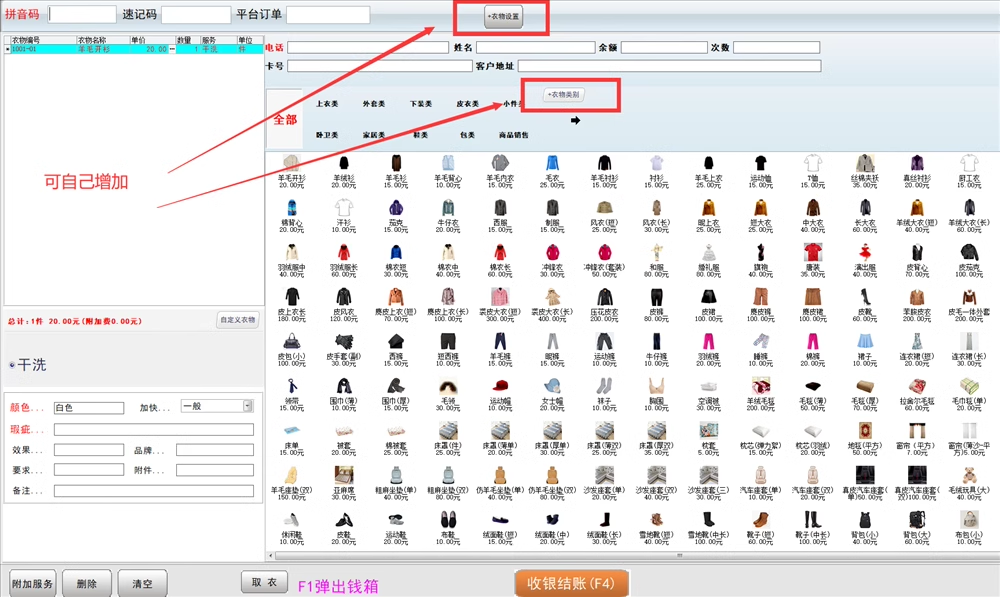Open 自定义衣物 custom garment button
Viewport: 1000px width, 597px height.
coord(238,320)
